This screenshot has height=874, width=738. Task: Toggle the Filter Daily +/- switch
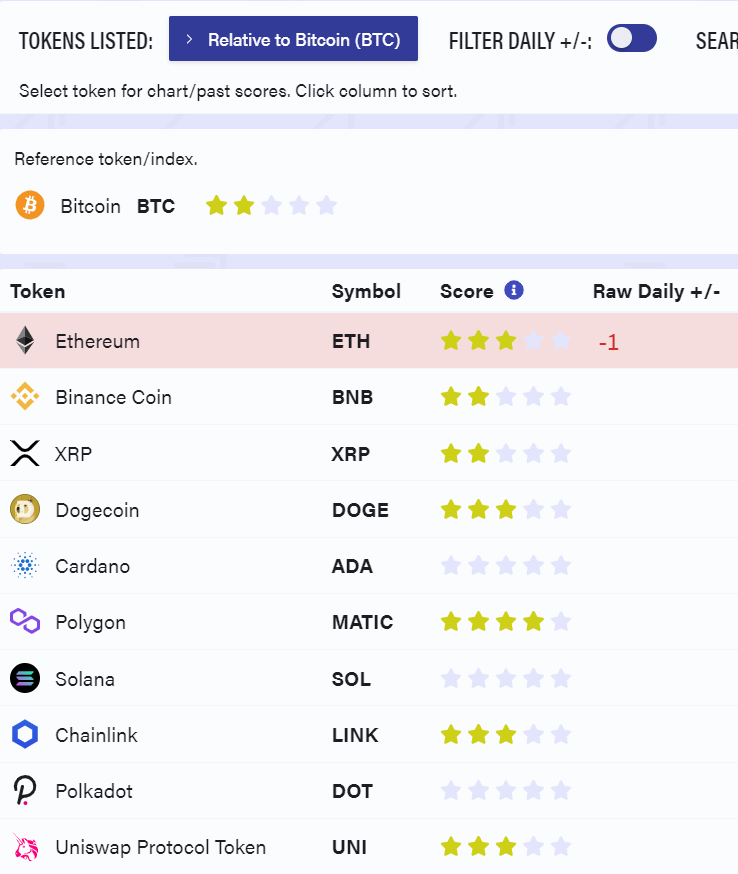coord(632,38)
